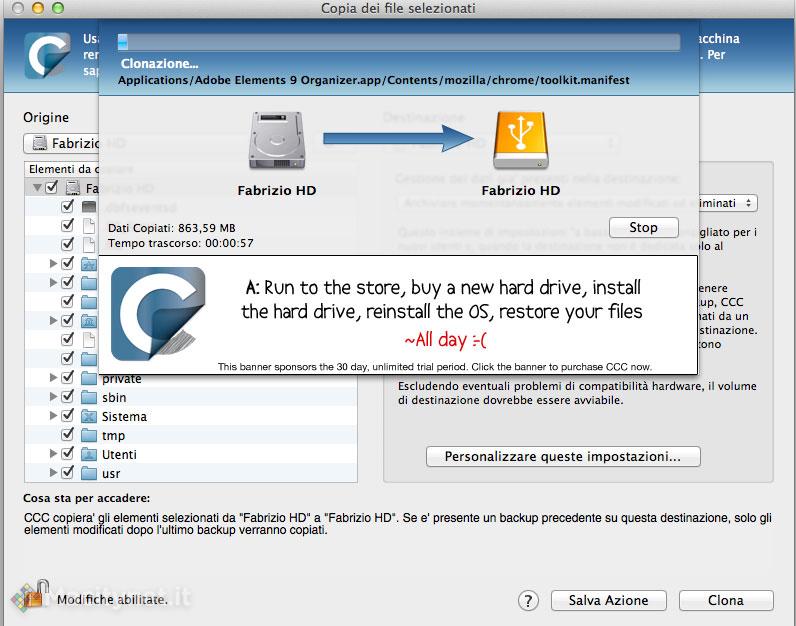Screen dimensions: 796x626
Task: Click the tmp folder icon
Action: click(89, 435)
